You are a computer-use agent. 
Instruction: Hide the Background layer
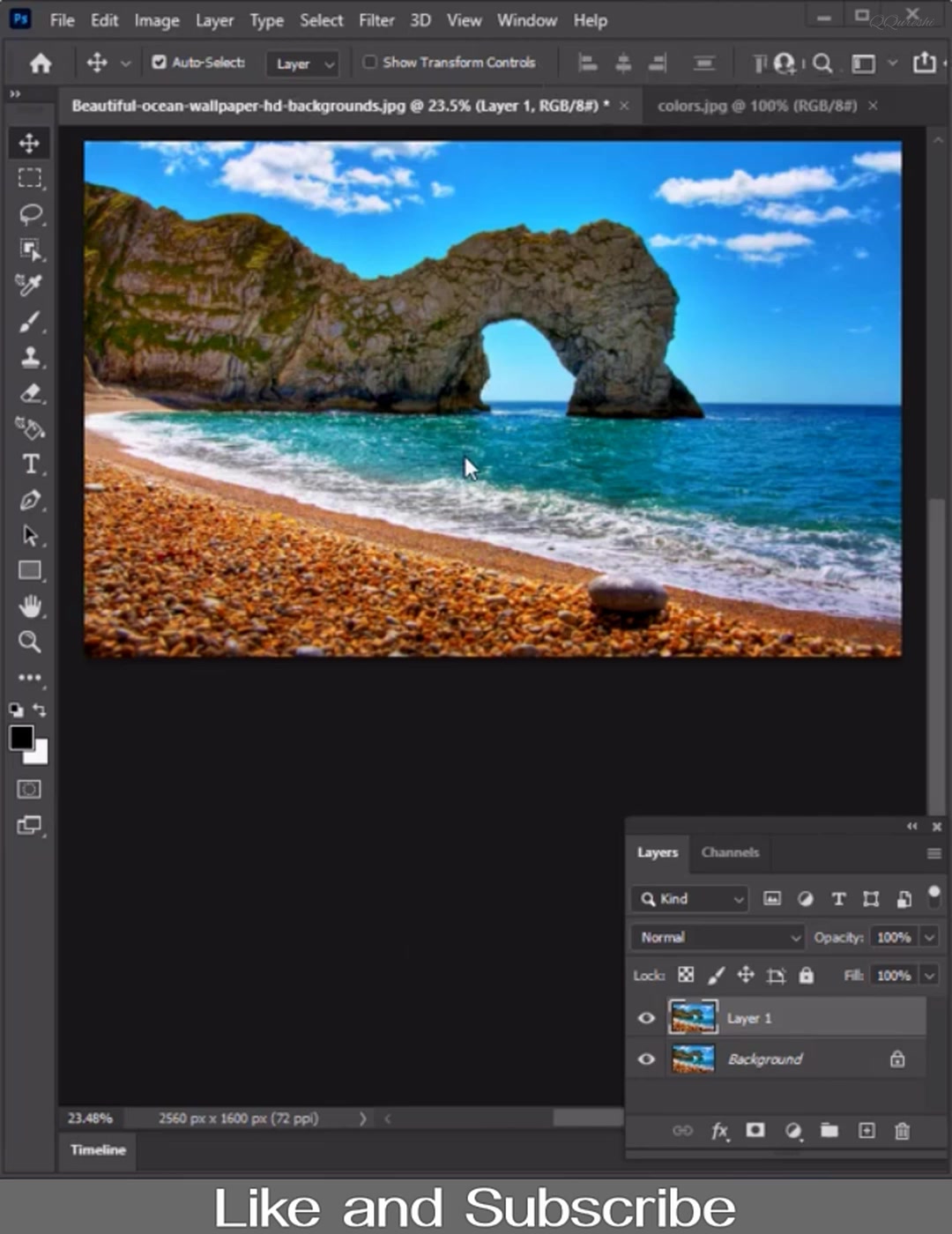pos(646,1059)
